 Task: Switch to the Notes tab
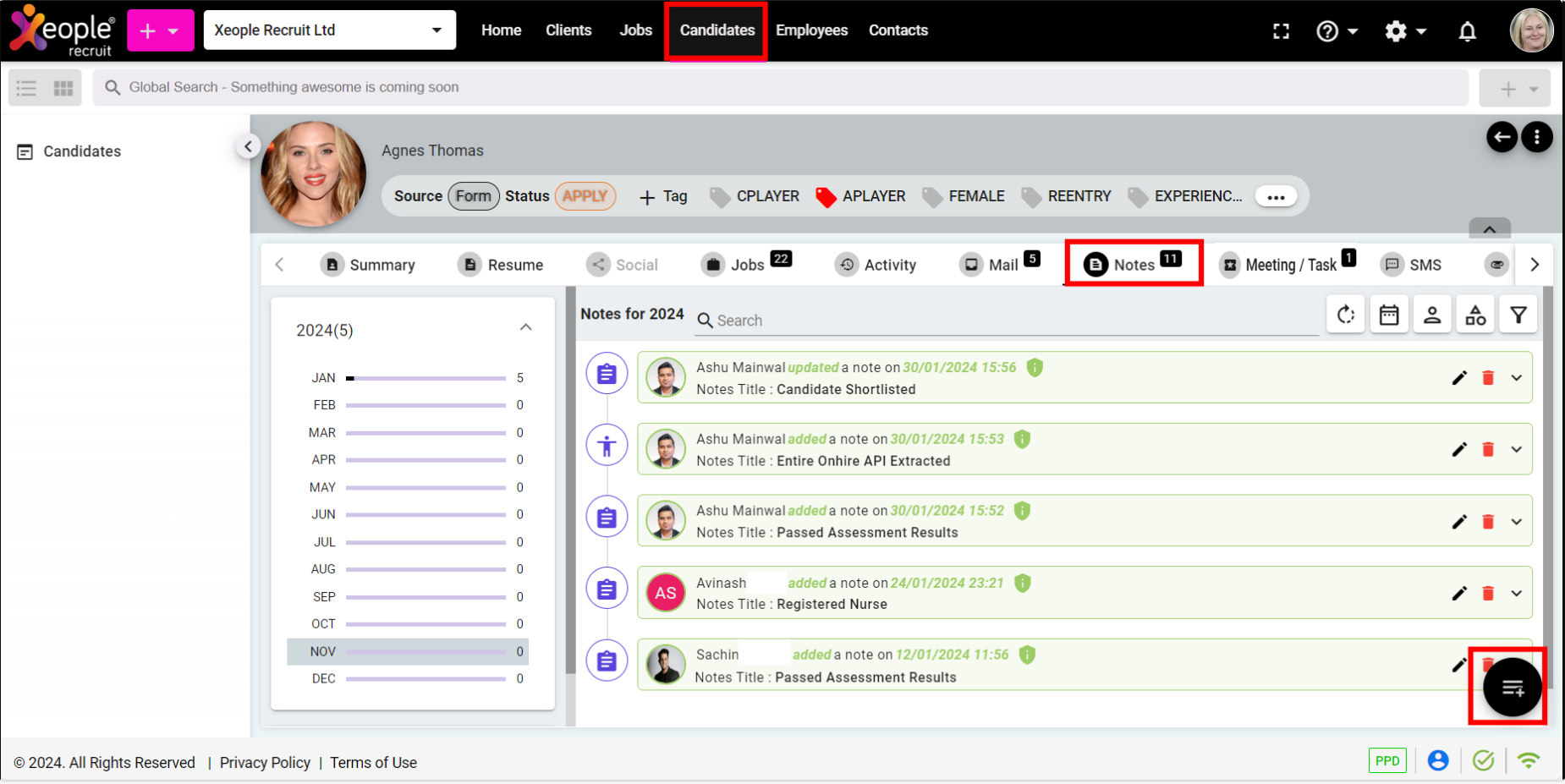click(x=1132, y=264)
